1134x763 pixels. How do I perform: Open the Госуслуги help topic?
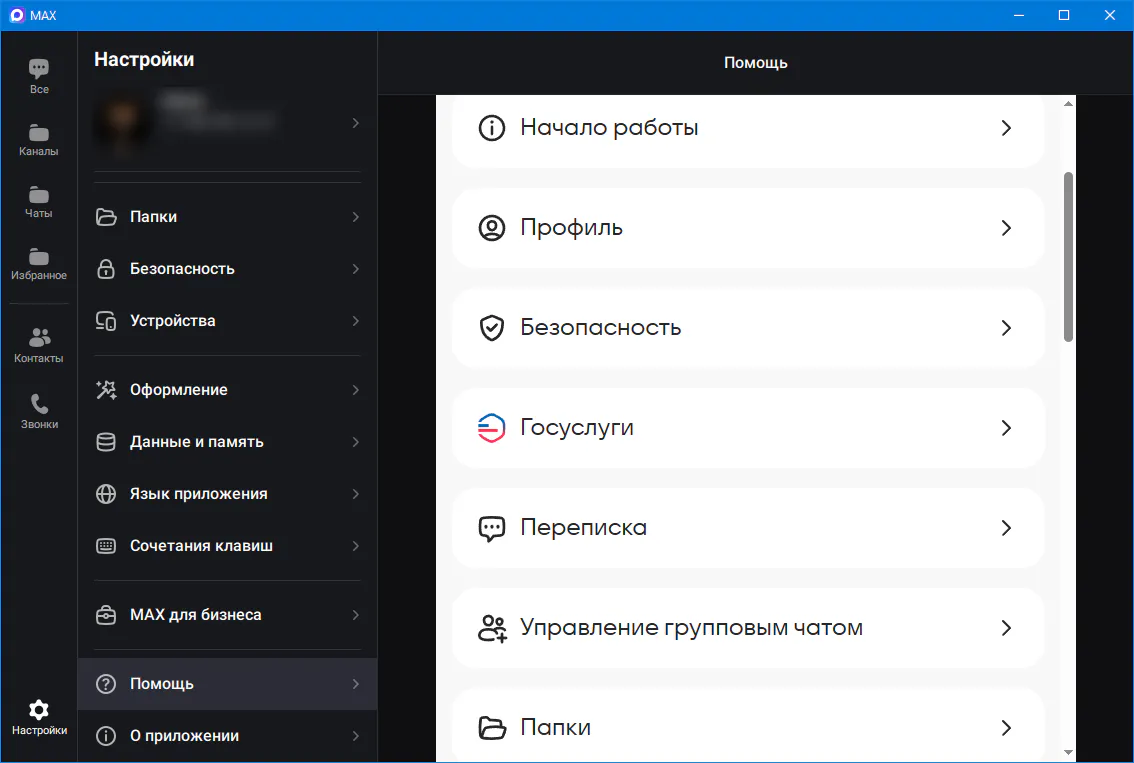click(x=748, y=427)
